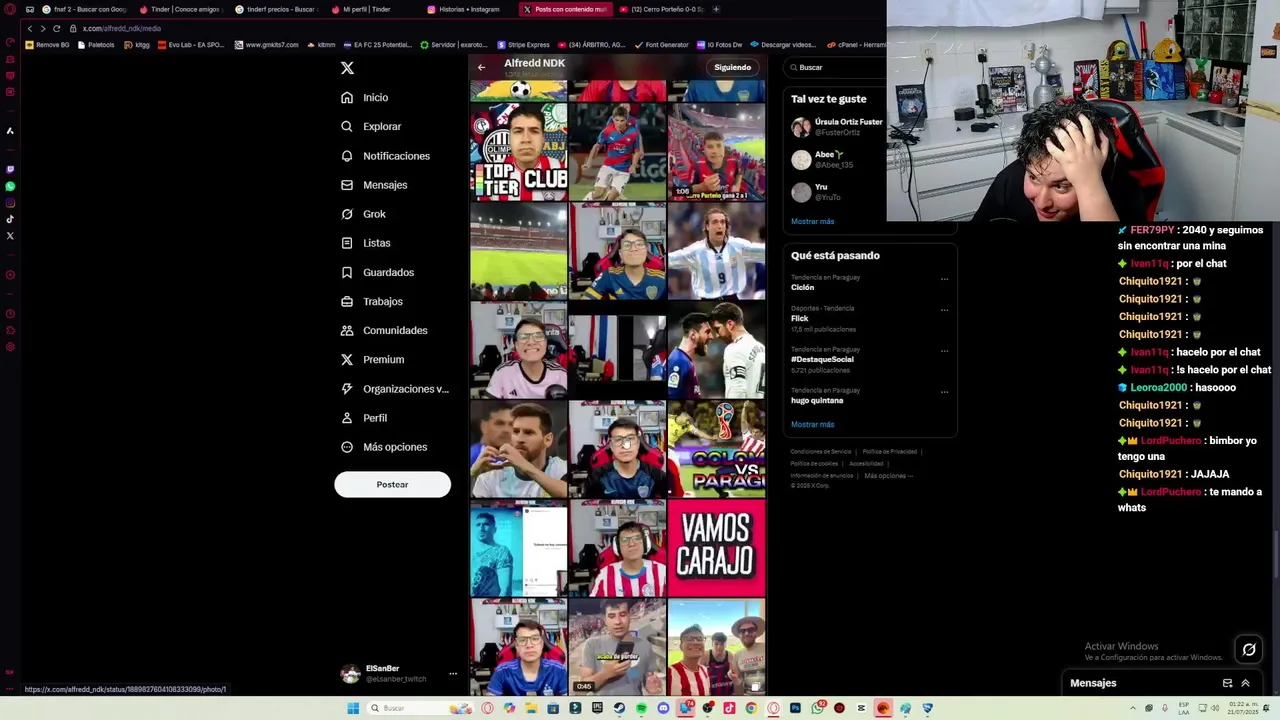Open Photoshop from the taskbar
This screenshot has height=720, width=1280.
[x=795, y=708]
